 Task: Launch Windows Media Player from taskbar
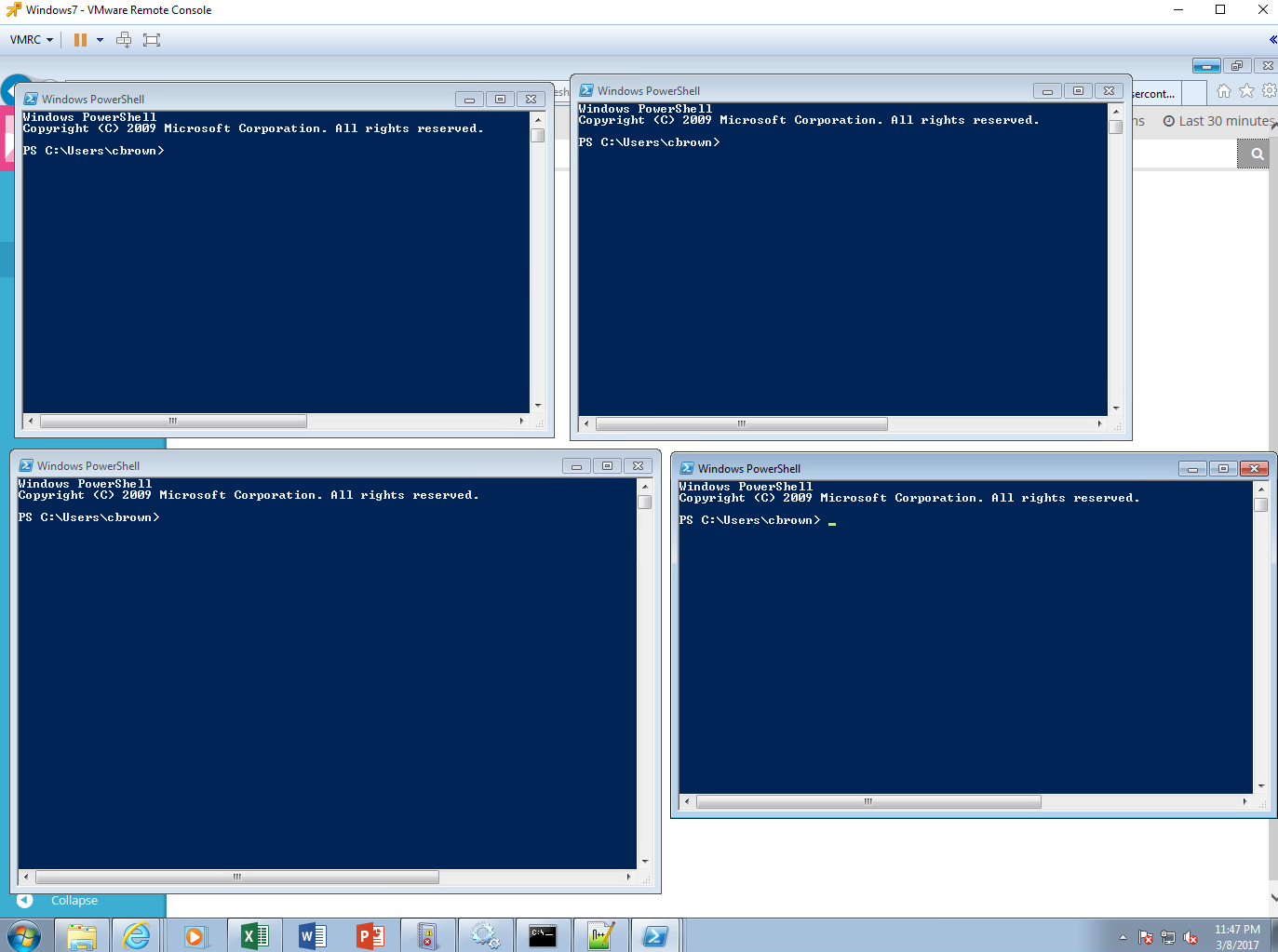click(195, 936)
